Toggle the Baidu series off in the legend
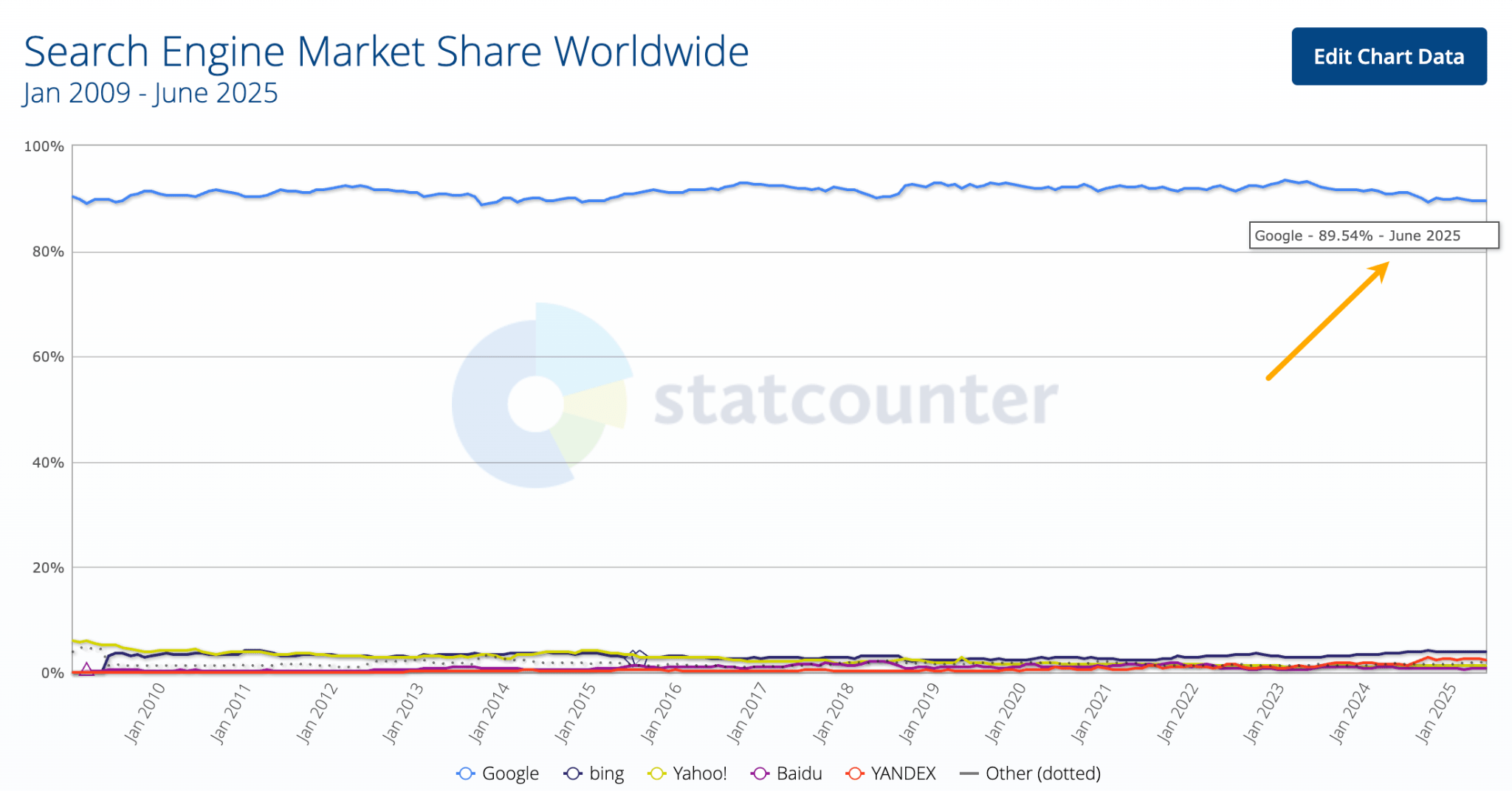This screenshot has width=1512, height=791. (800, 773)
